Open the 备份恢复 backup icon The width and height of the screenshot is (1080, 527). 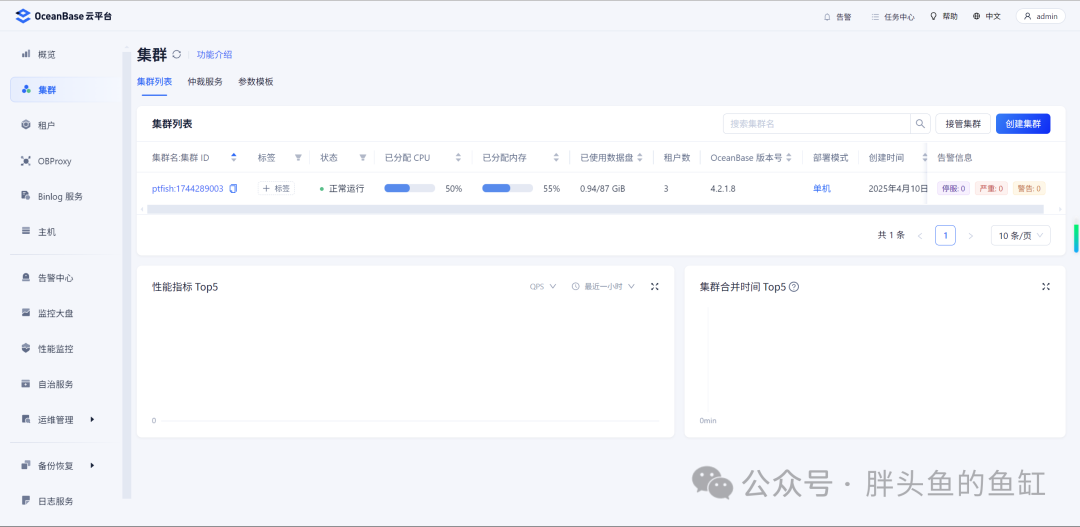click(26, 465)
